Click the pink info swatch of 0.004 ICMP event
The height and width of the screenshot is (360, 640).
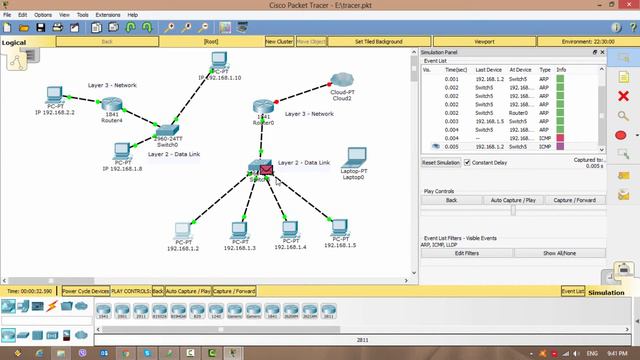[560, 138]
